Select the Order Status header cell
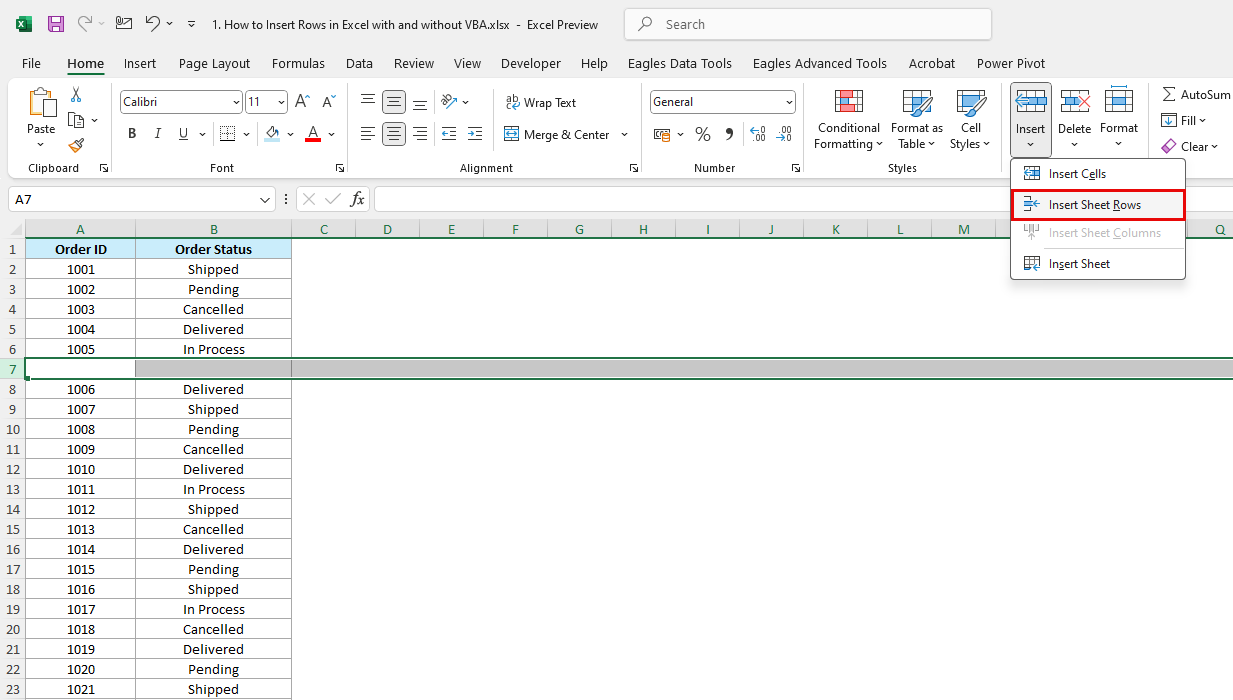The image size is (1233, 700). [x=213, y=249]
